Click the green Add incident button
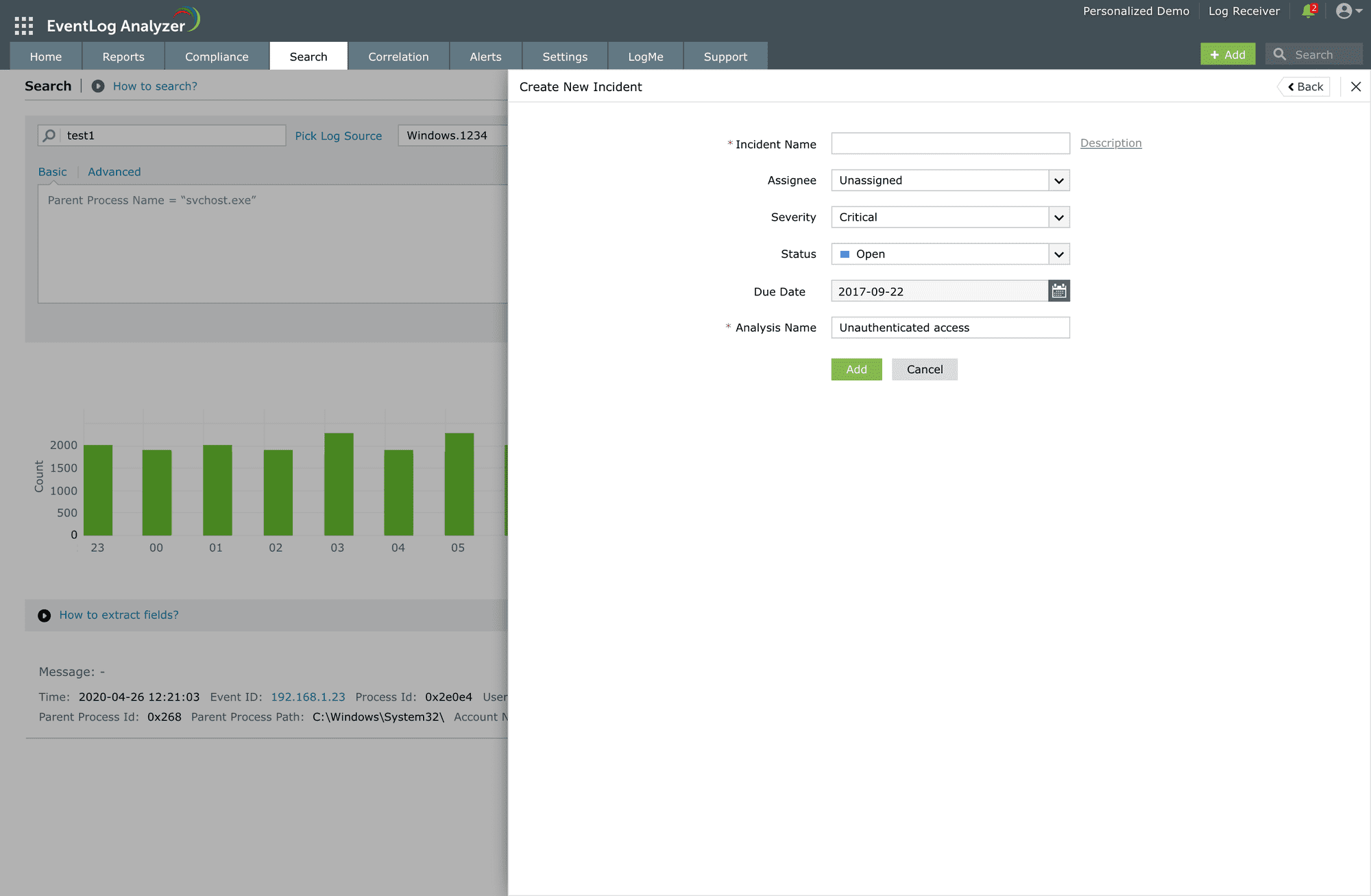Image resolution: width=1371 pixels, height=896 pixels. click(856, 370)
